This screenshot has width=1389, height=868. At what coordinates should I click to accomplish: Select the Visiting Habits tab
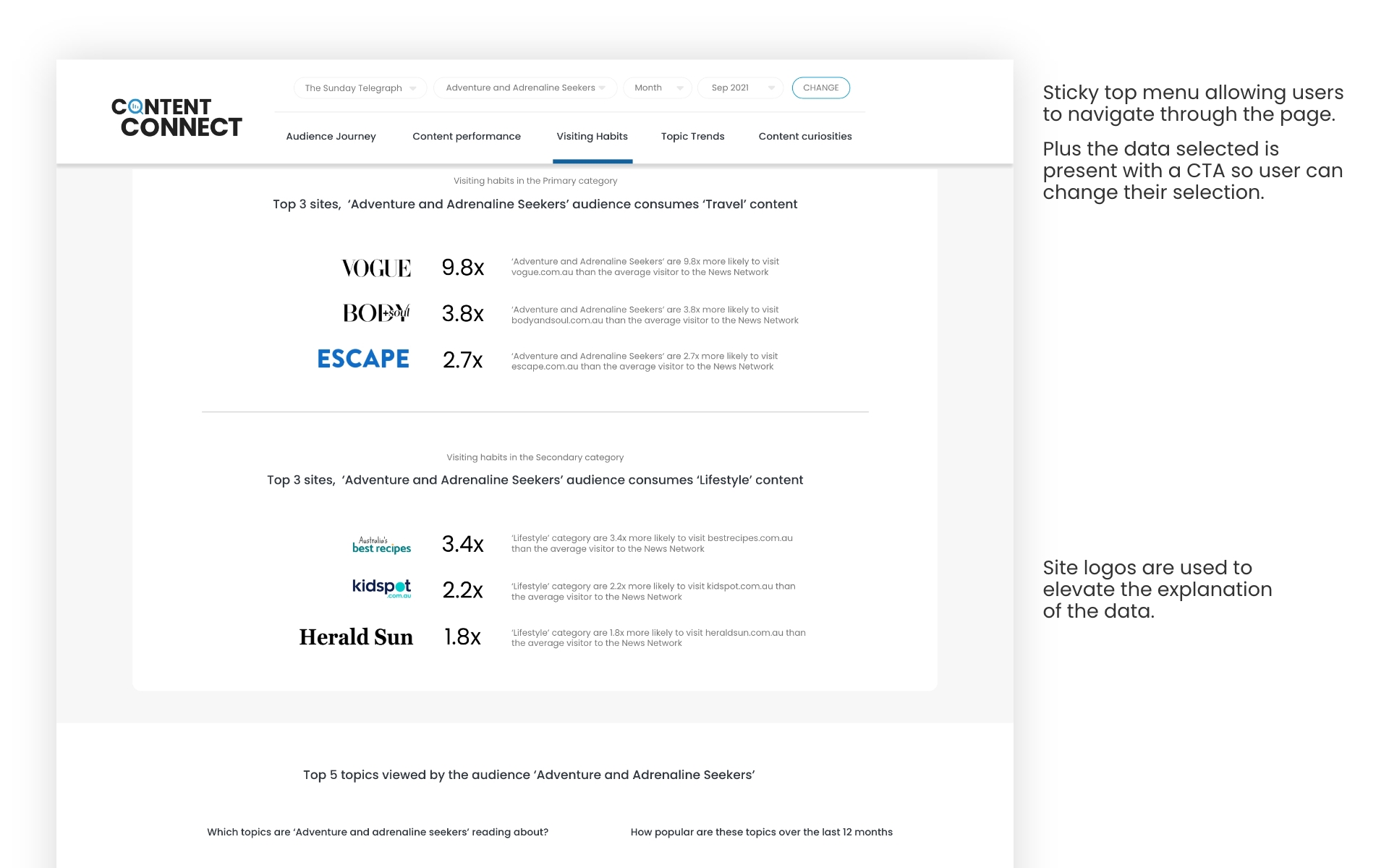click(x=592, y=137)
